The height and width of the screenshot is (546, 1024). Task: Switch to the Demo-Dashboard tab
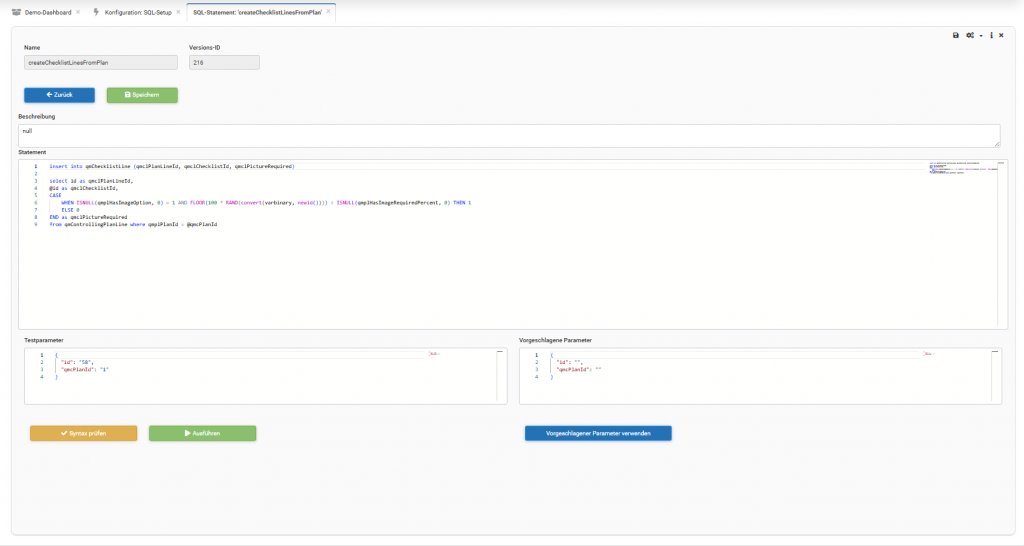click(x=48, y=12)
